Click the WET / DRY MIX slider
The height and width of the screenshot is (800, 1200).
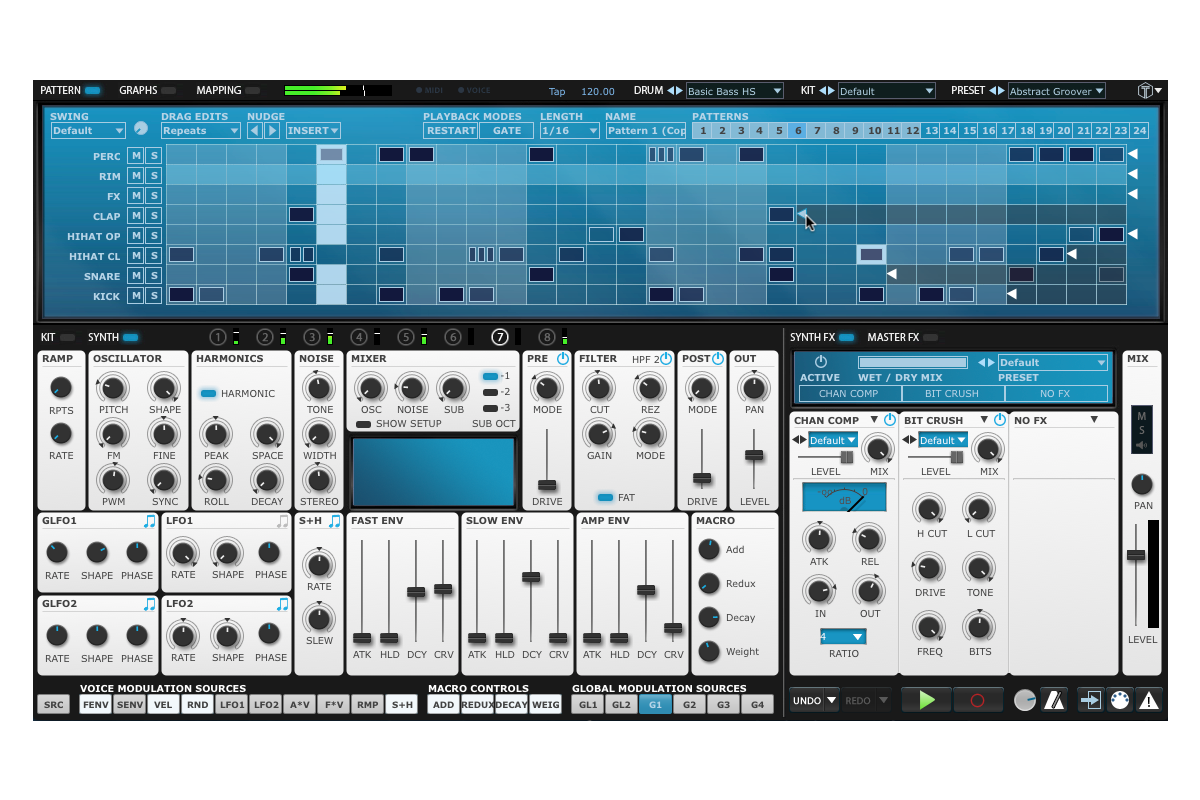coord(913,362)
